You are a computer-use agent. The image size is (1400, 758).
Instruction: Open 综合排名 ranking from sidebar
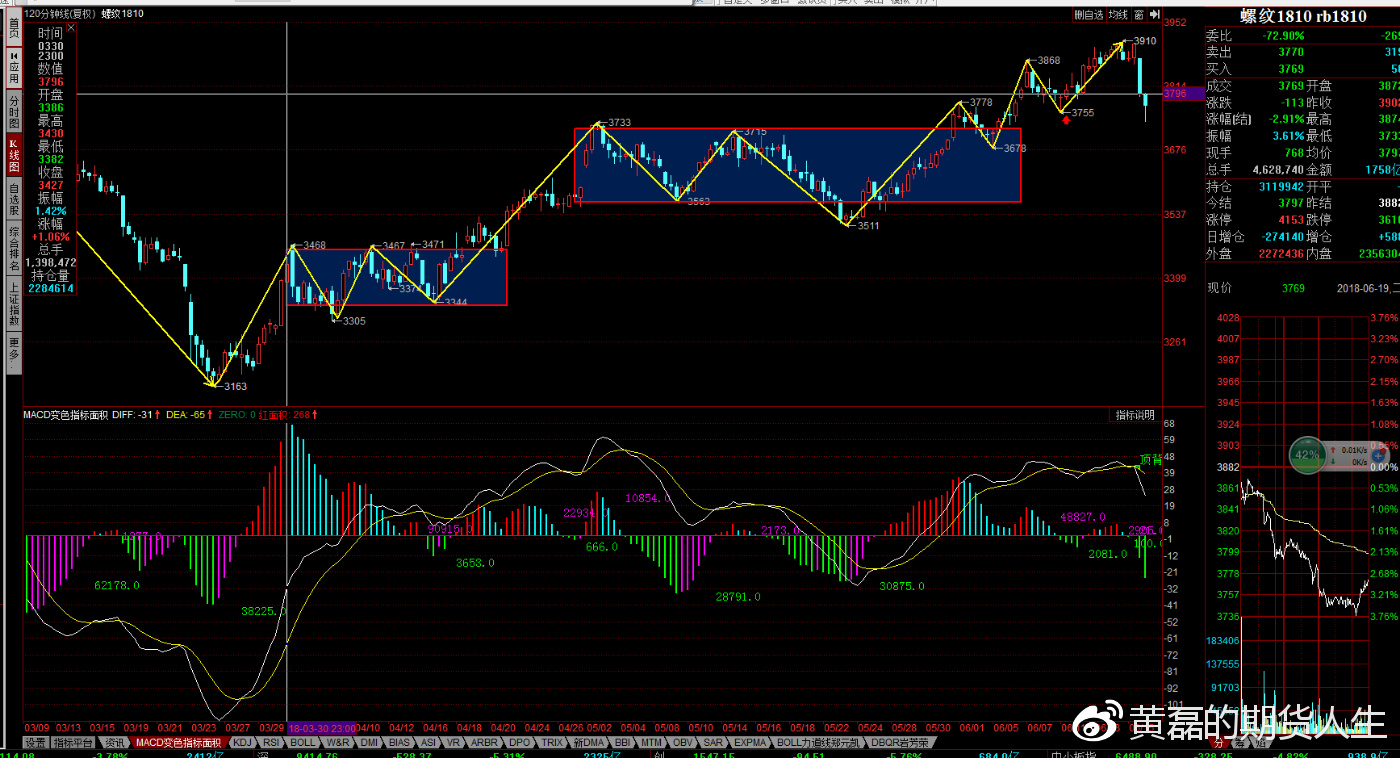click(x=14, y=248)
